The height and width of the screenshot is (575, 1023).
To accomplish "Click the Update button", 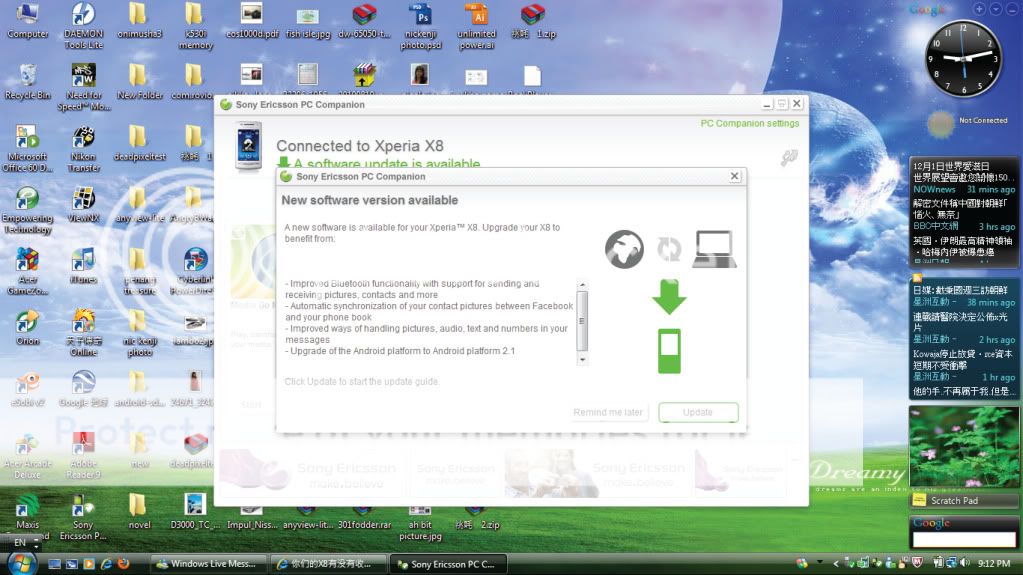I will 698,412.
